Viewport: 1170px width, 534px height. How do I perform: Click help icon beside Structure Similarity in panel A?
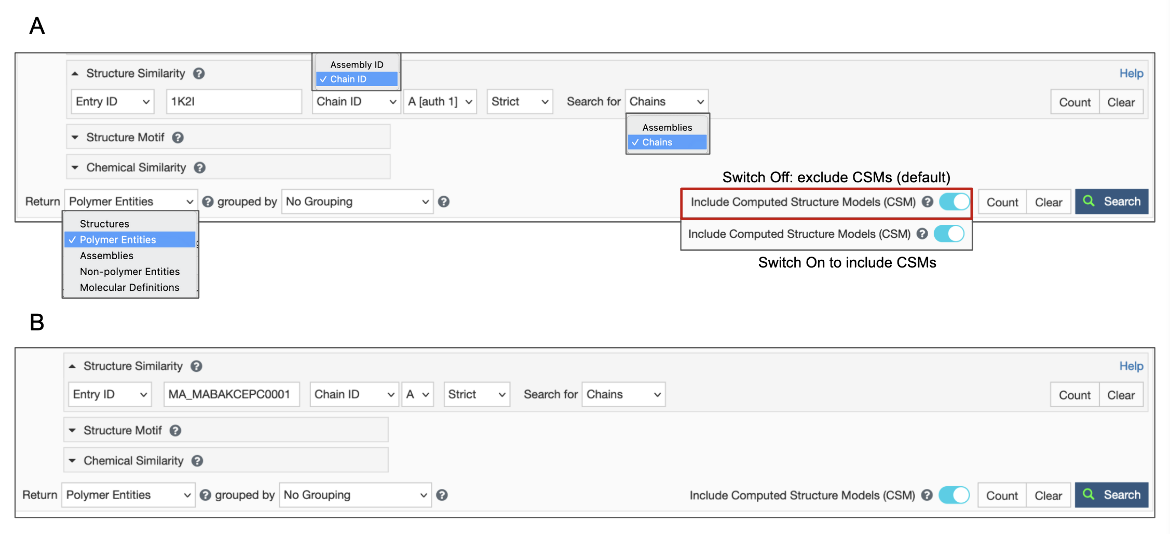point(199,74)
